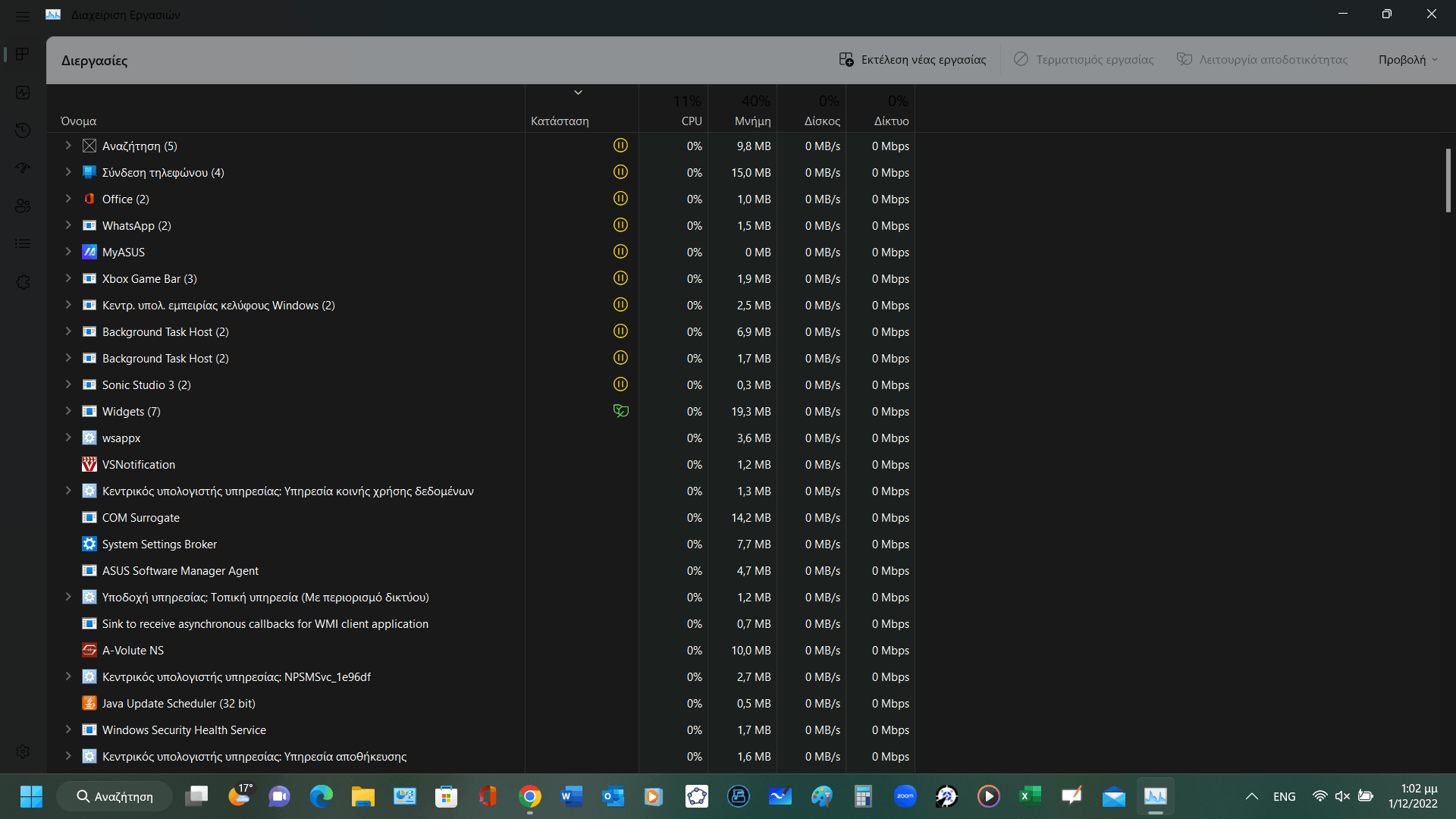Open the Performance page in sidebar
This screenshot has width=1456, height=819.
[x=23, y=93]
